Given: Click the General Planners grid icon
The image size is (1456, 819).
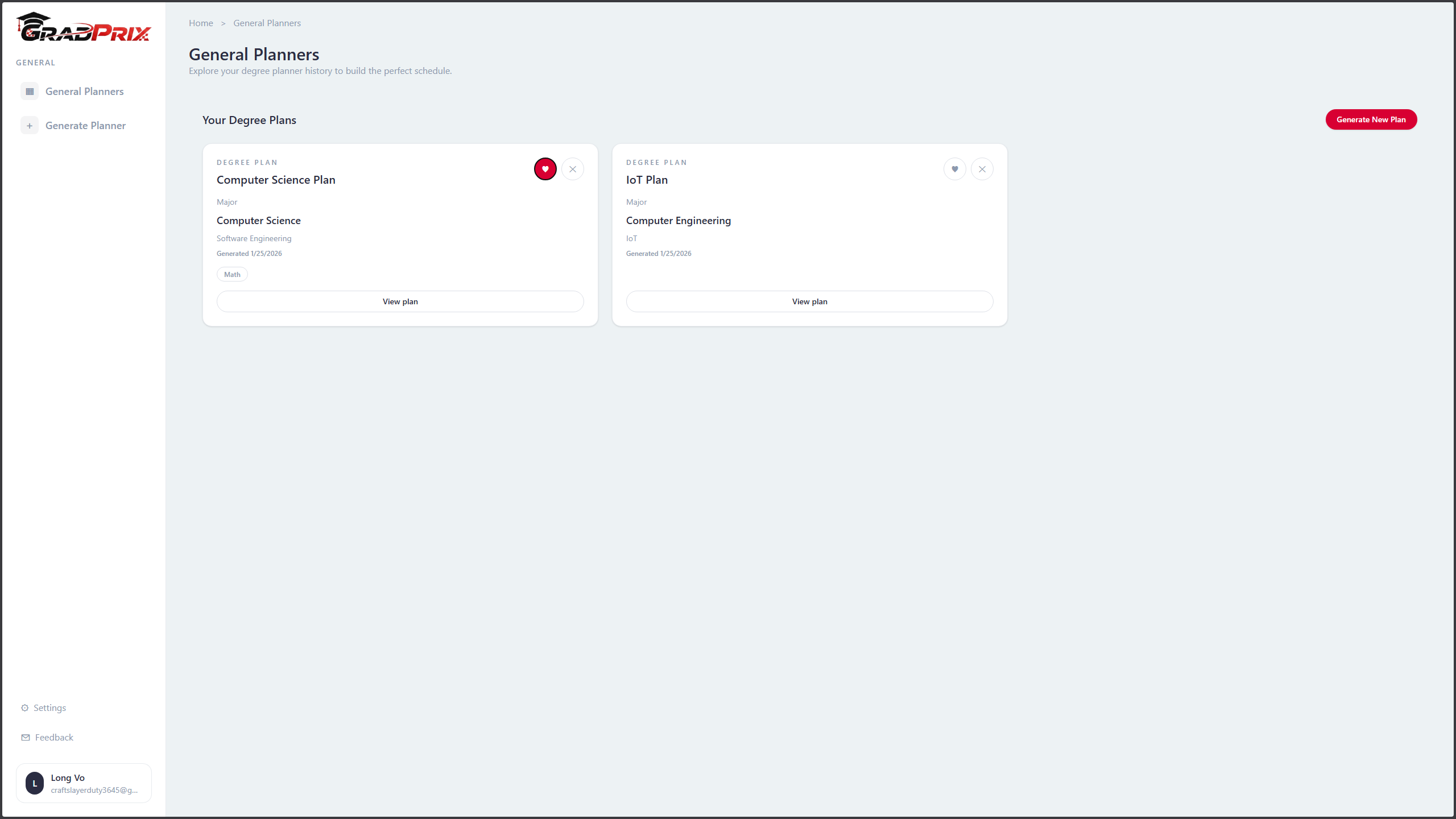Looking at the screenshot, I should (x=30, y=92).
